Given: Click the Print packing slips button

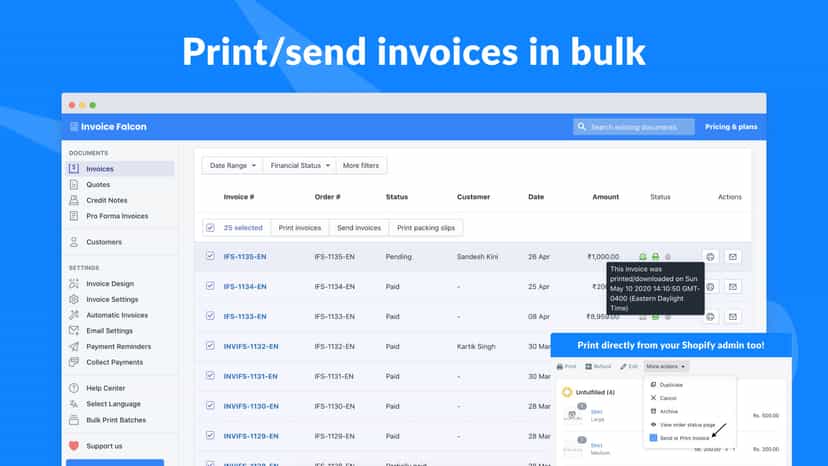Looking at the screenshot, I should [x=426, y=228].
